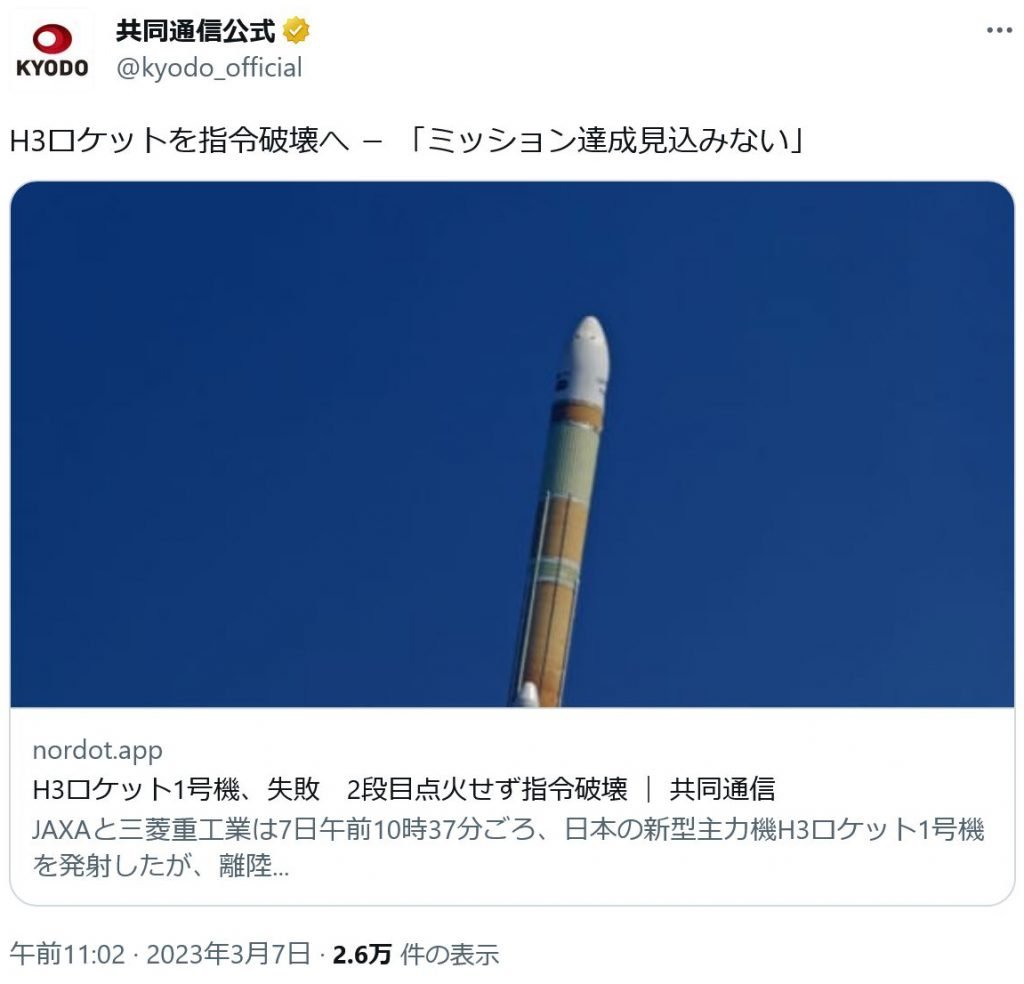Viewport: 1024px width, 984px height.
Task: Click the KYODO wordmark under the logo
Action: coord(52,68)
